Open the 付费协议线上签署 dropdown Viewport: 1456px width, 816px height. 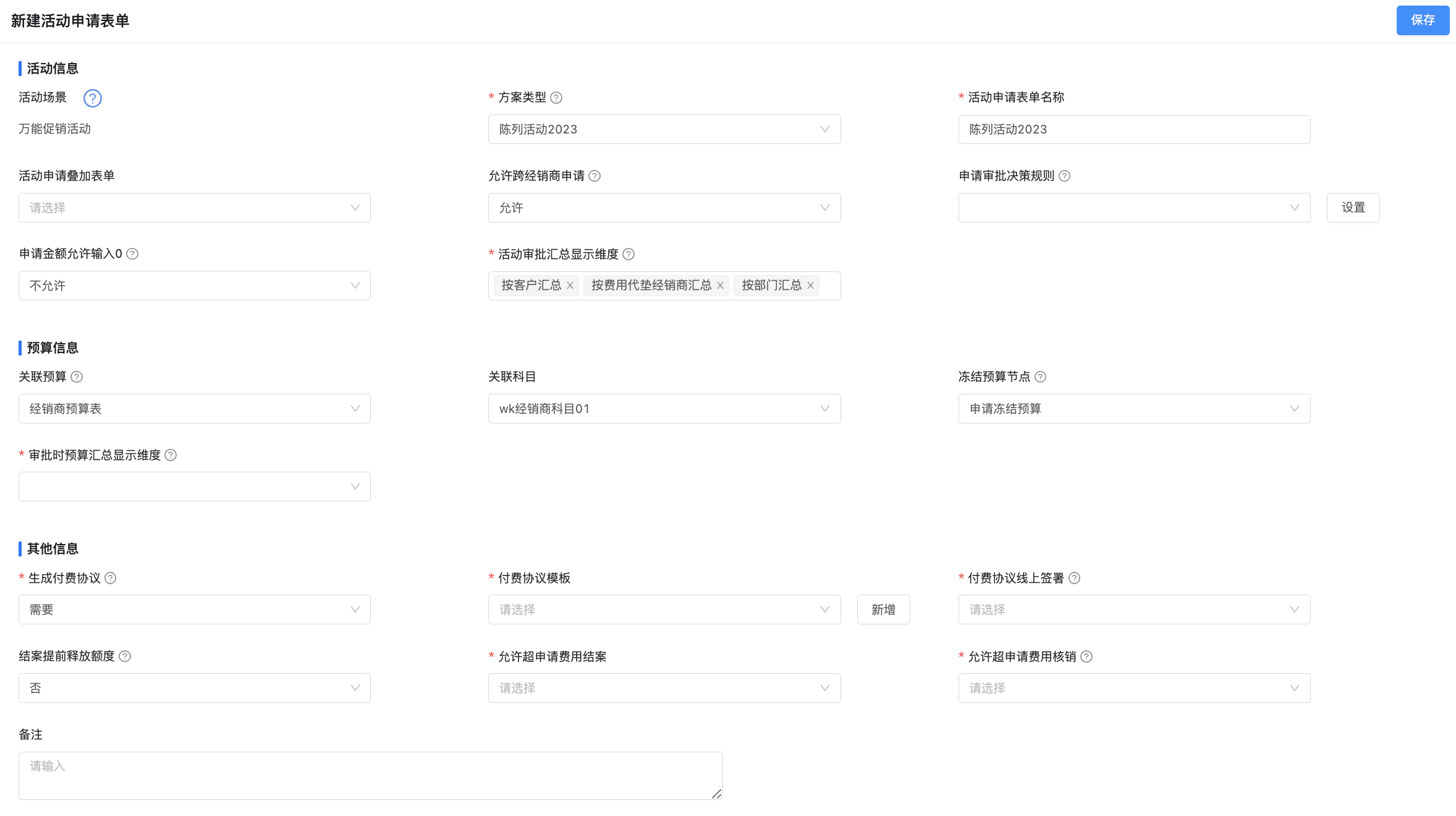1134,610
